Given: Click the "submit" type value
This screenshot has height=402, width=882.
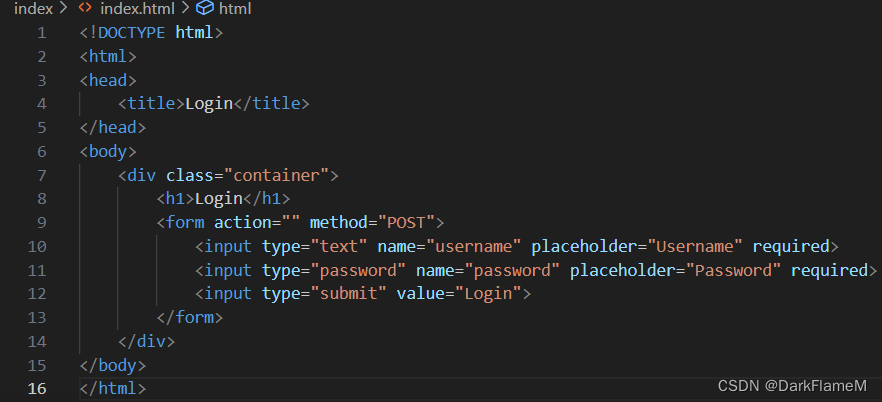Looking at the screenshot, I should (348, 293).
